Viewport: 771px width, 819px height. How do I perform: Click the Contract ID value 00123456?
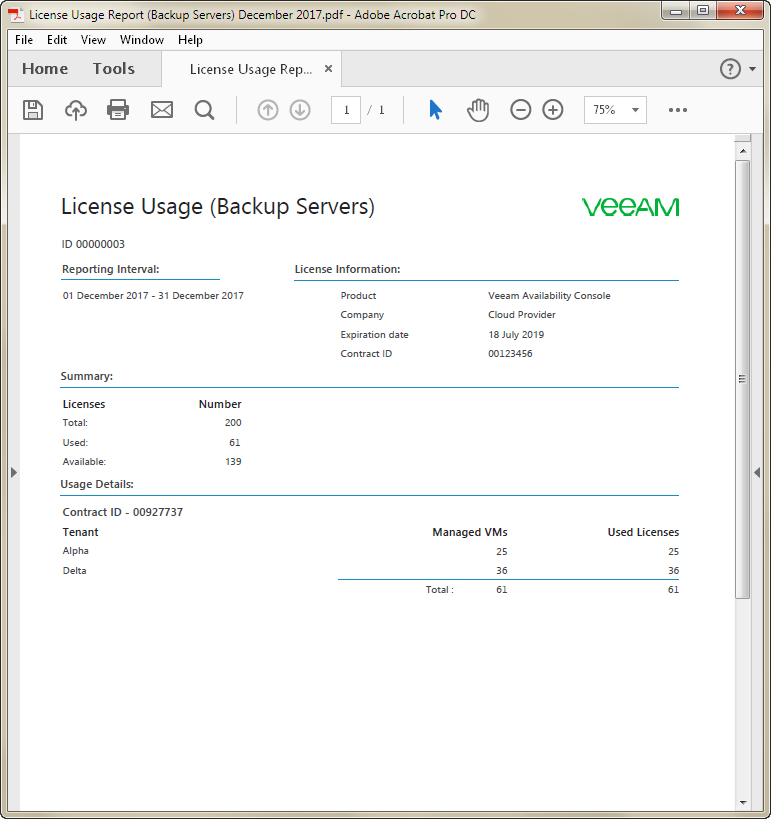pyautogui.click(x=510, y=354)
